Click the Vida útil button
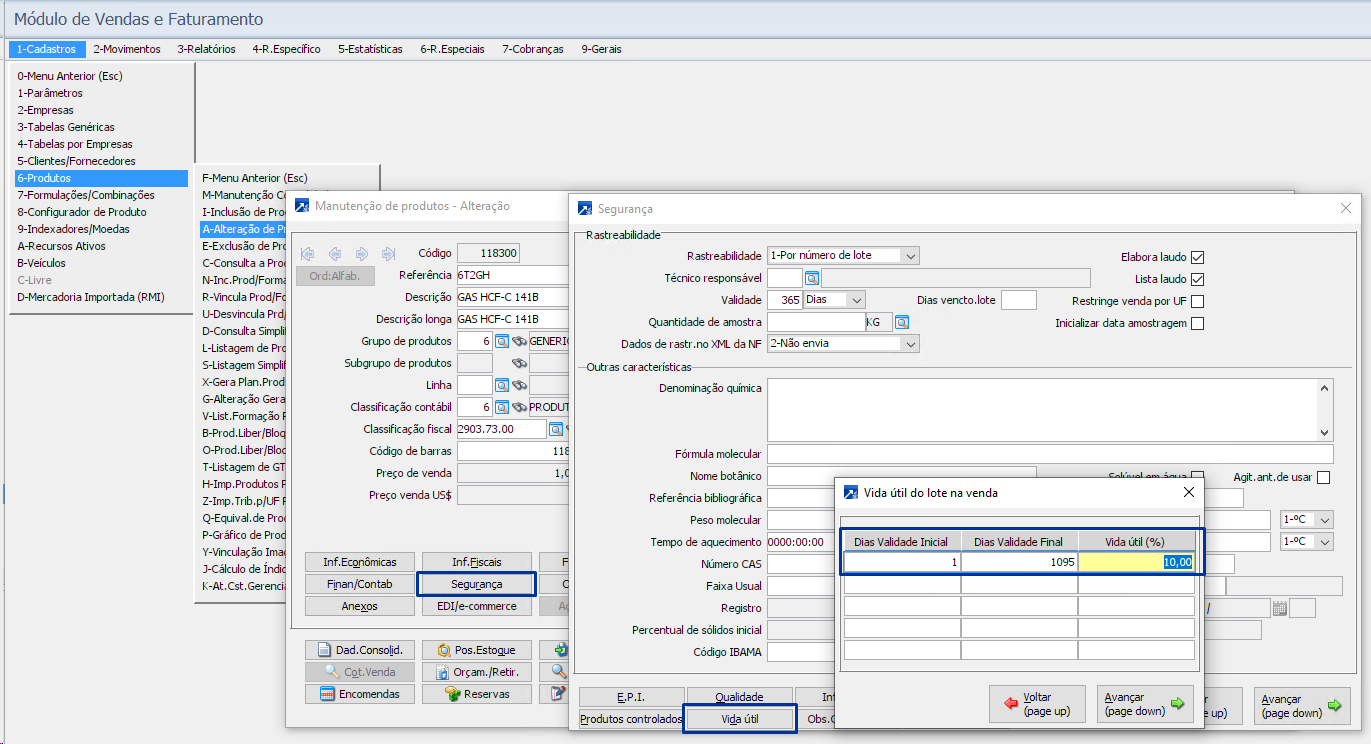The width and height of the screenshot is (1371, 744). 740,719
